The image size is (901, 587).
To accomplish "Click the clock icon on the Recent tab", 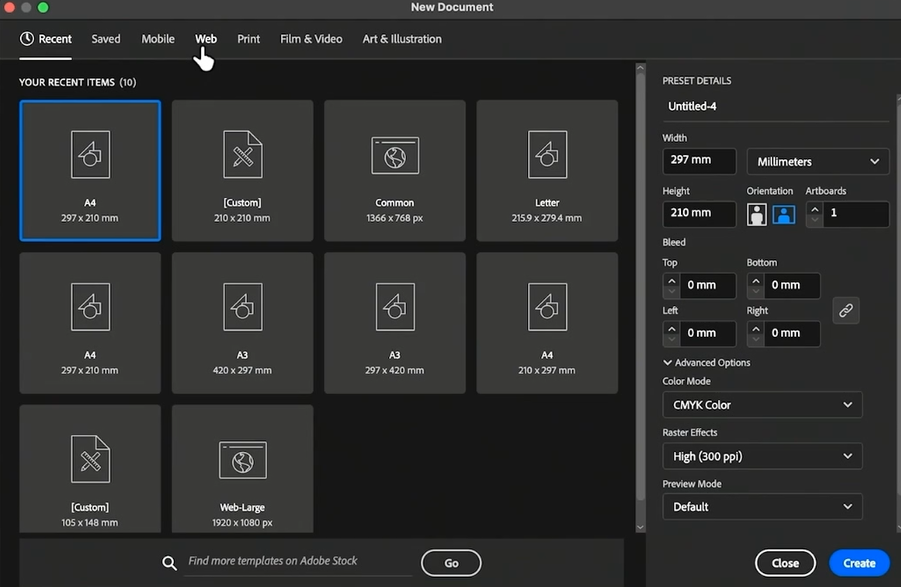I will pos(26,38).
